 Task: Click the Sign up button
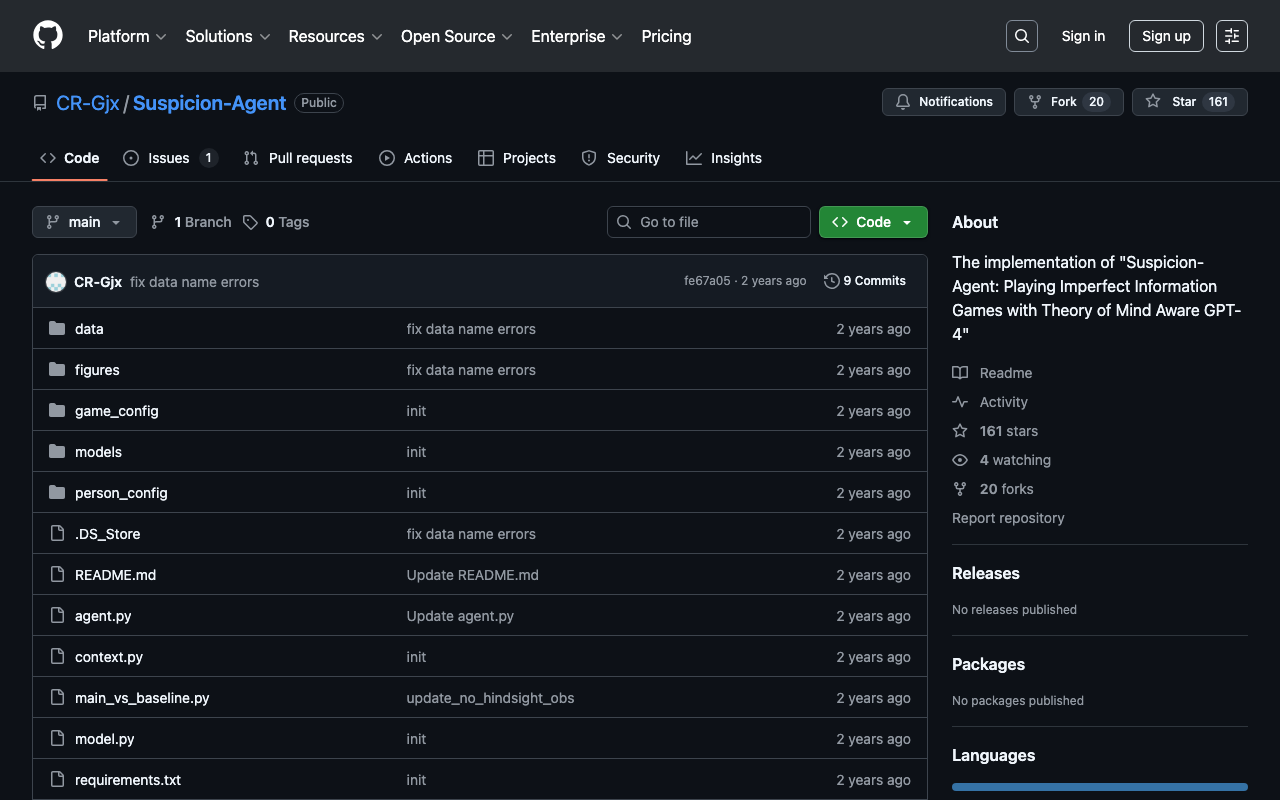click(1165, 36)
